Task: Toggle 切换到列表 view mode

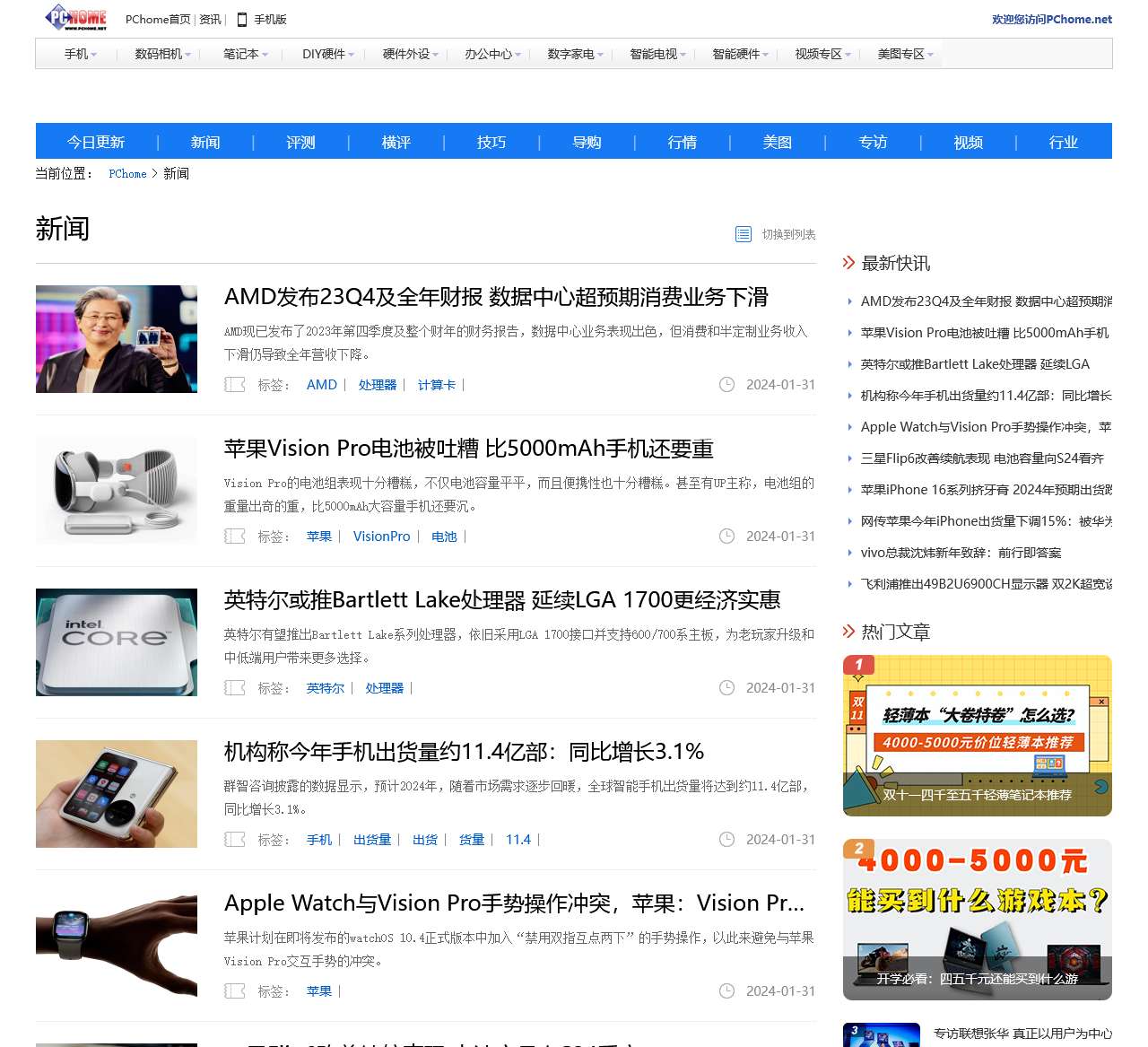Action: [x=787, y=233]
